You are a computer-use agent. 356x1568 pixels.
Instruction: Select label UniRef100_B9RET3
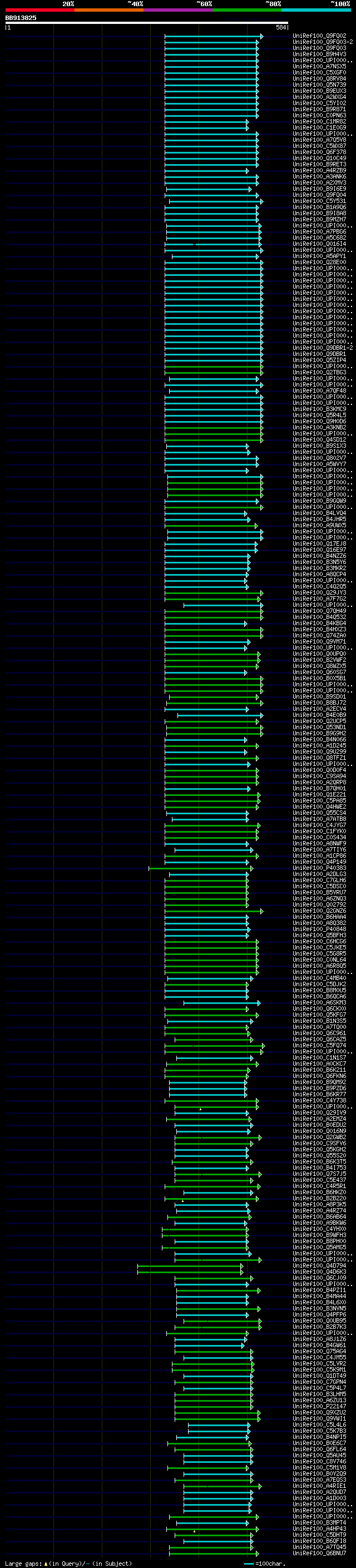[x=319, y=164]
